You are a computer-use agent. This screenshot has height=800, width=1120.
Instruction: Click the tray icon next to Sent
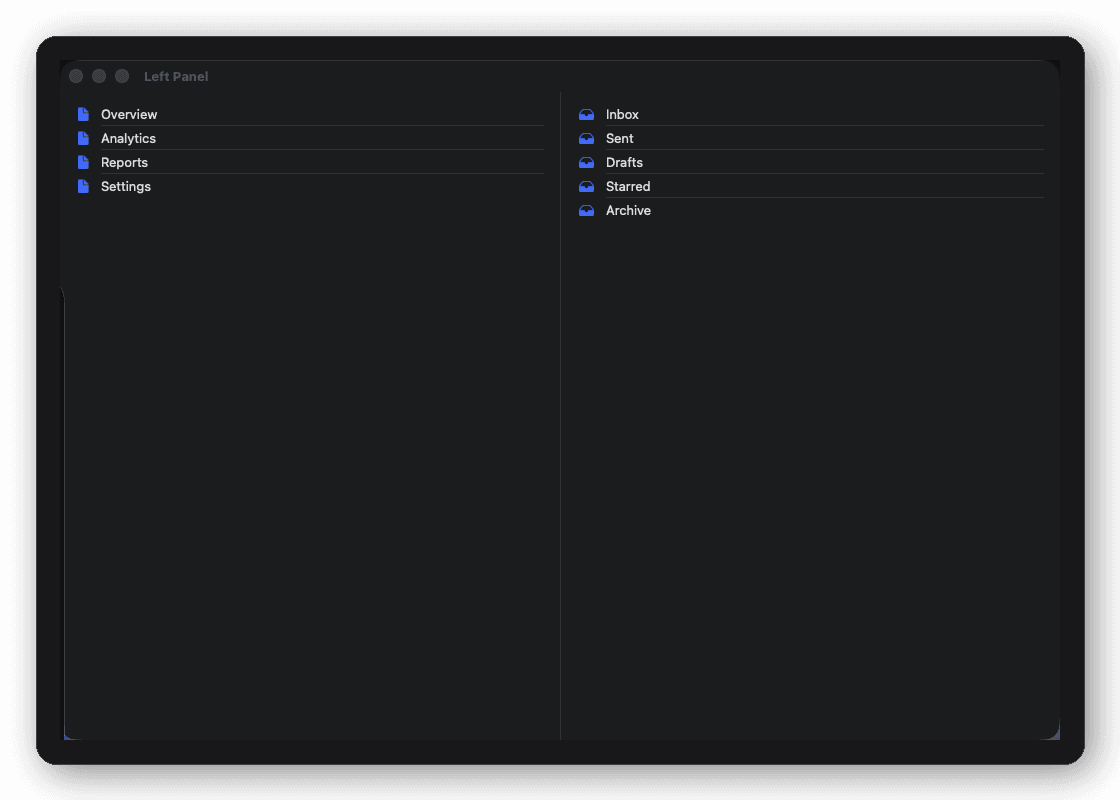point(586,139)
